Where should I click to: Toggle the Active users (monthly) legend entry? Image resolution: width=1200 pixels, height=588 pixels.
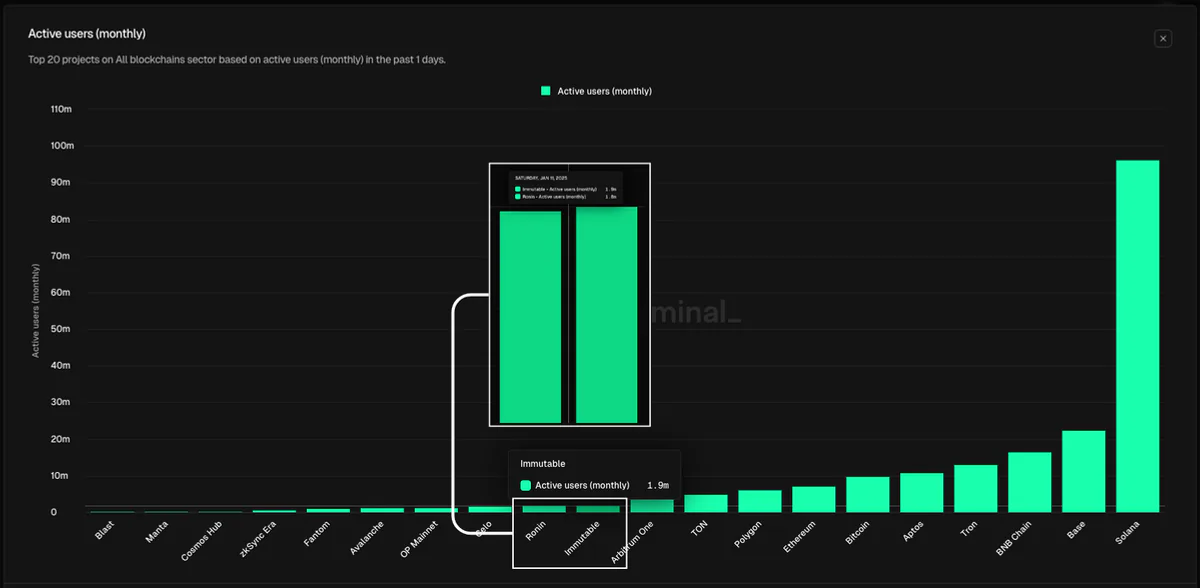(x=596, y=91)
